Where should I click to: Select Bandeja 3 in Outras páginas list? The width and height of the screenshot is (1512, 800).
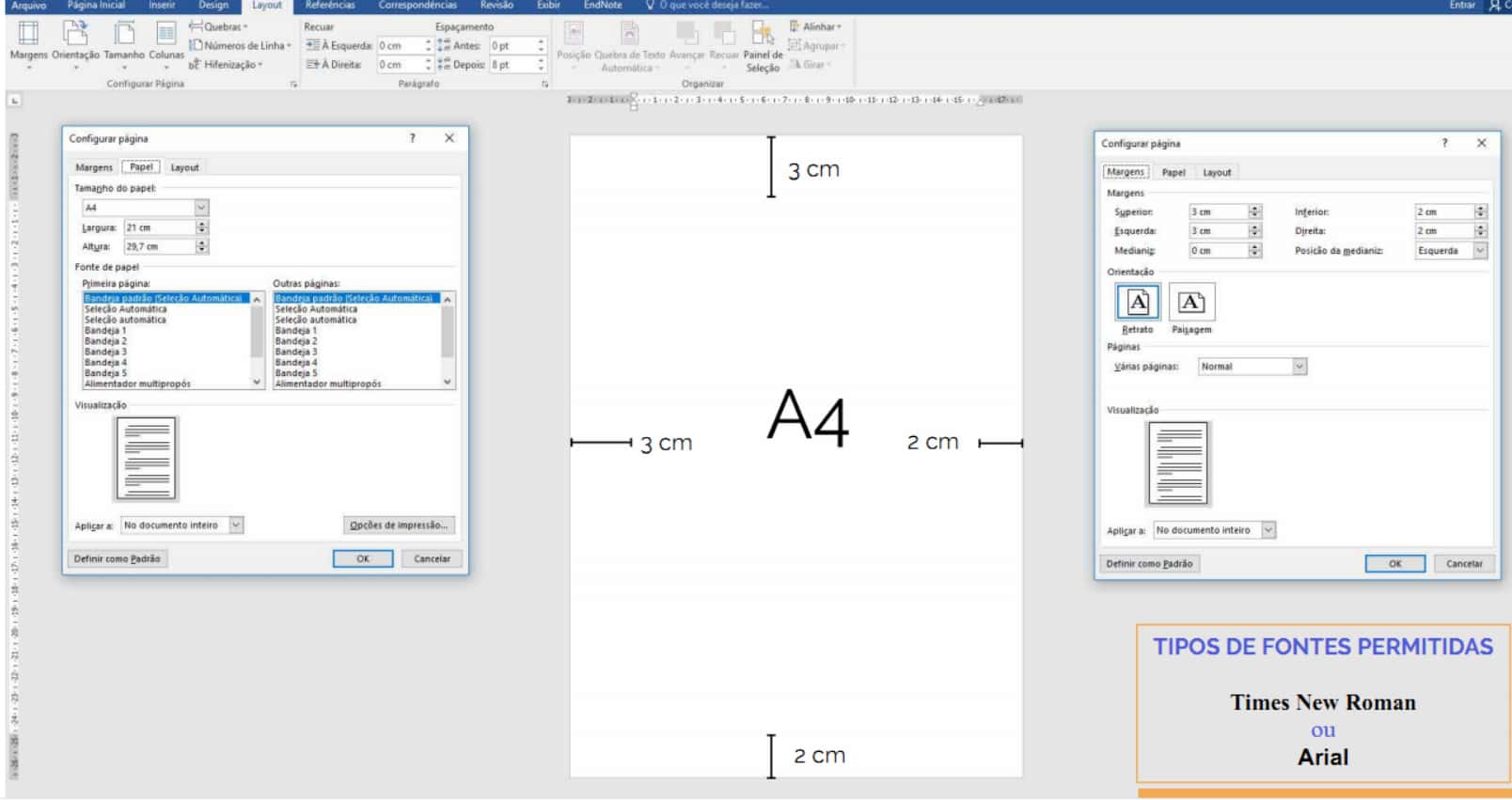point(296,352)
